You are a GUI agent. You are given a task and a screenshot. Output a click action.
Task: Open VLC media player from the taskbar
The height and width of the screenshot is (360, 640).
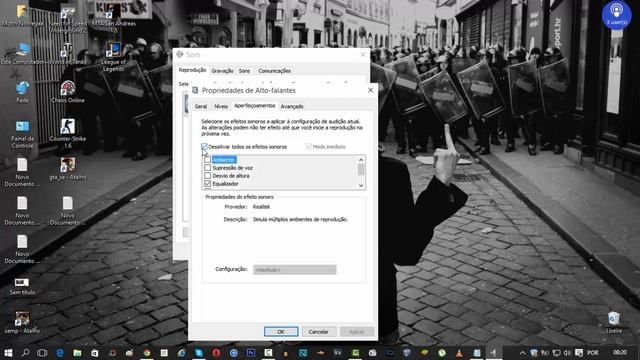(x=459, y=353)
